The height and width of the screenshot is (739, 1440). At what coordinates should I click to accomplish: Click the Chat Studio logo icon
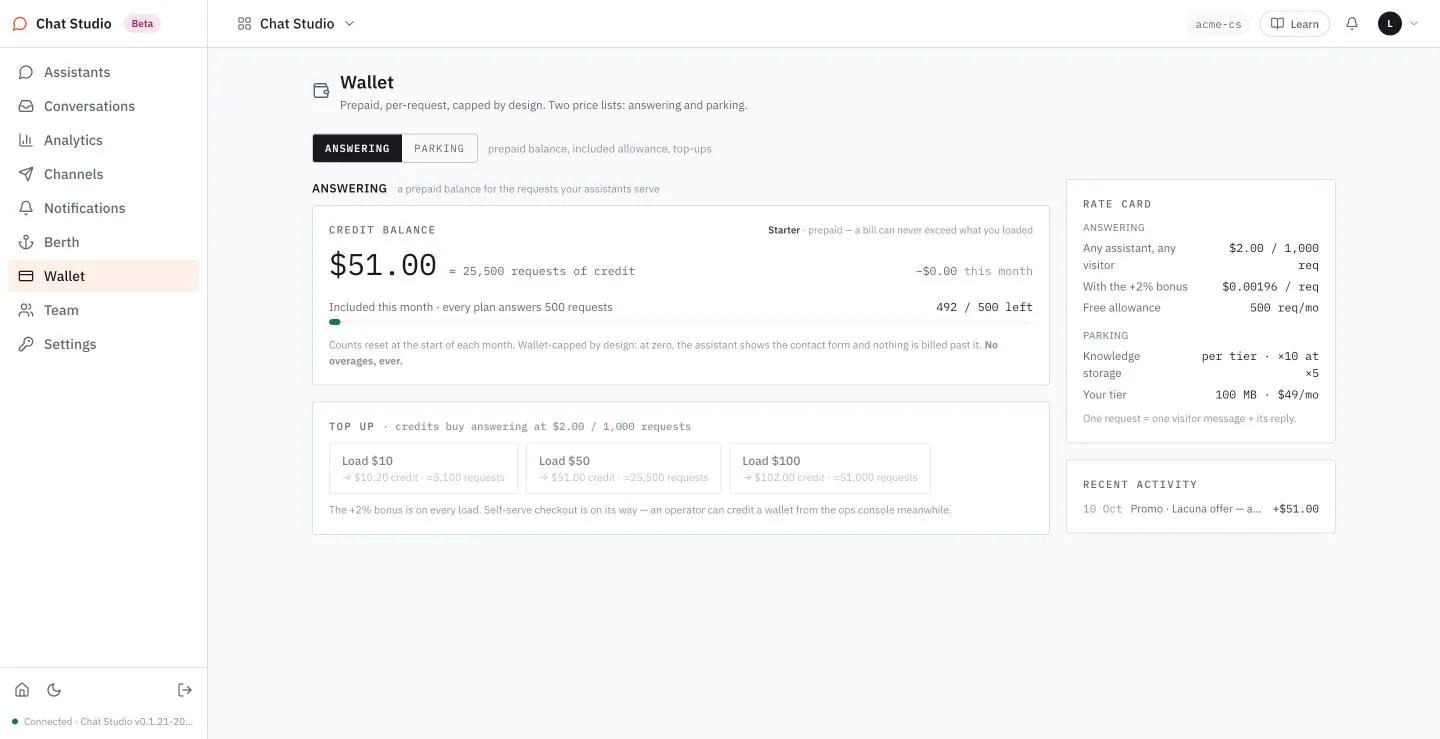(x=20, y=24)
